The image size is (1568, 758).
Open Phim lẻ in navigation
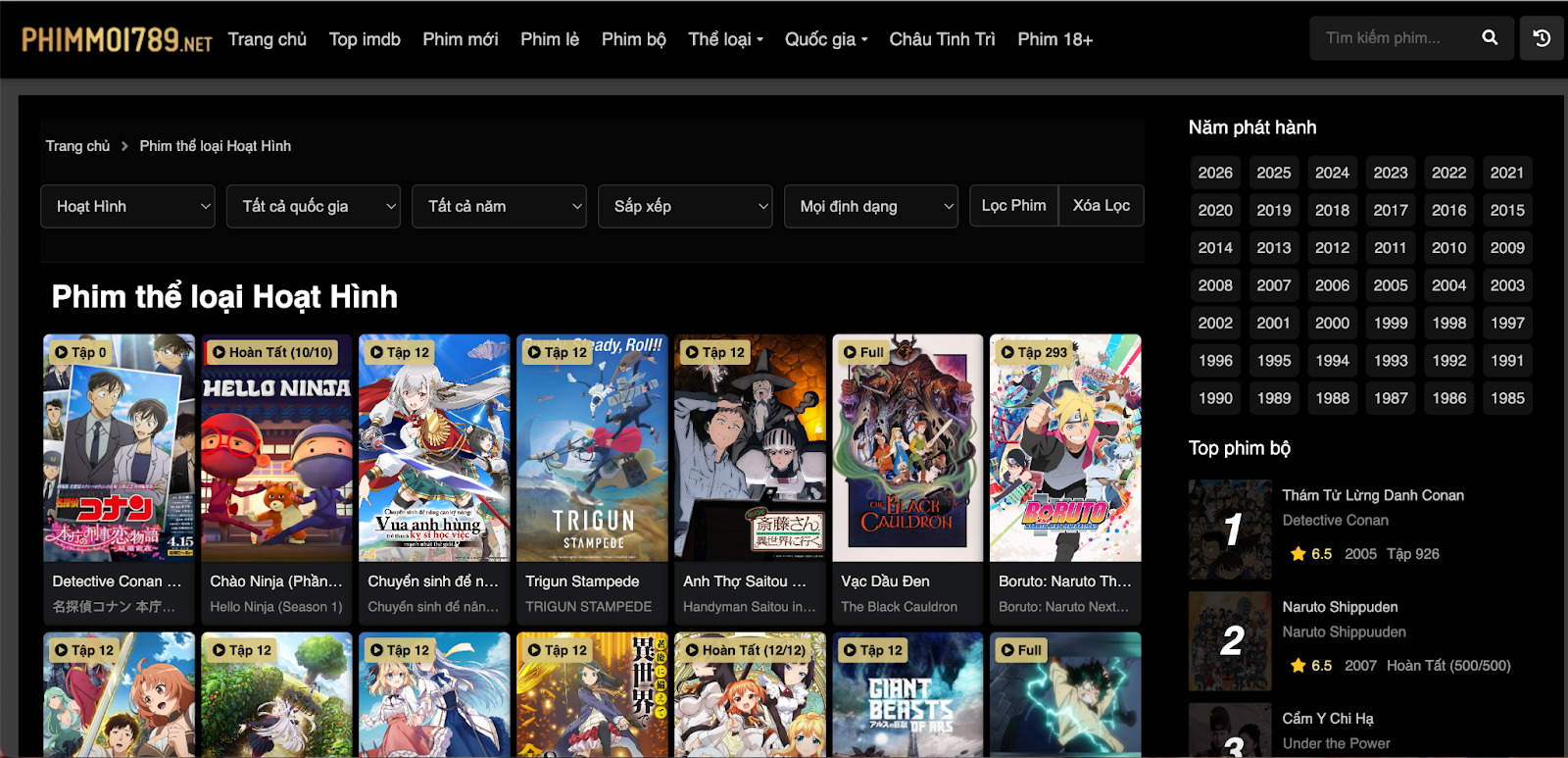coord(550,39)
